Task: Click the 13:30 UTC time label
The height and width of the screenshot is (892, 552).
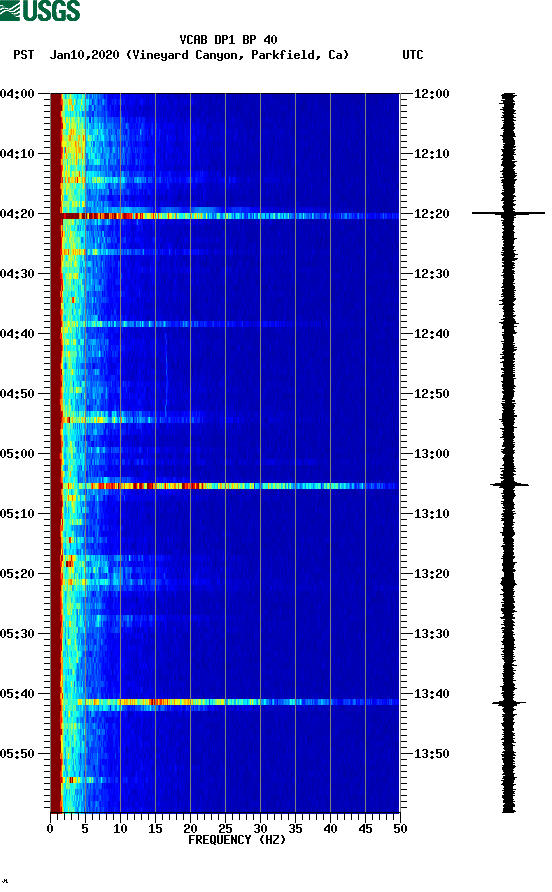Action: (431, 634)
